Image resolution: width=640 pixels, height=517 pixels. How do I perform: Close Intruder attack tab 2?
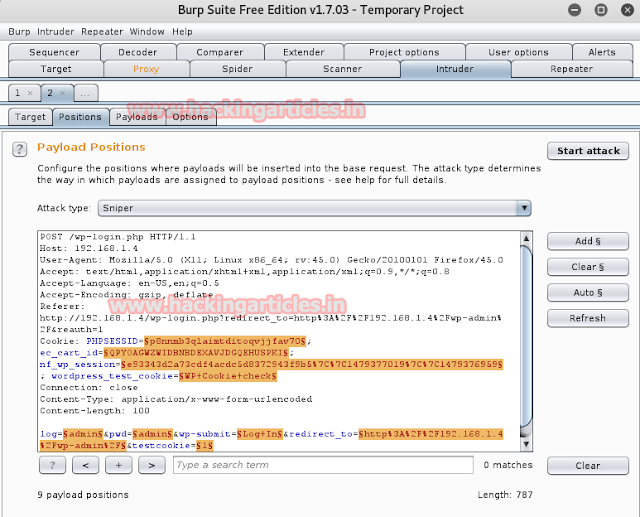62,93
